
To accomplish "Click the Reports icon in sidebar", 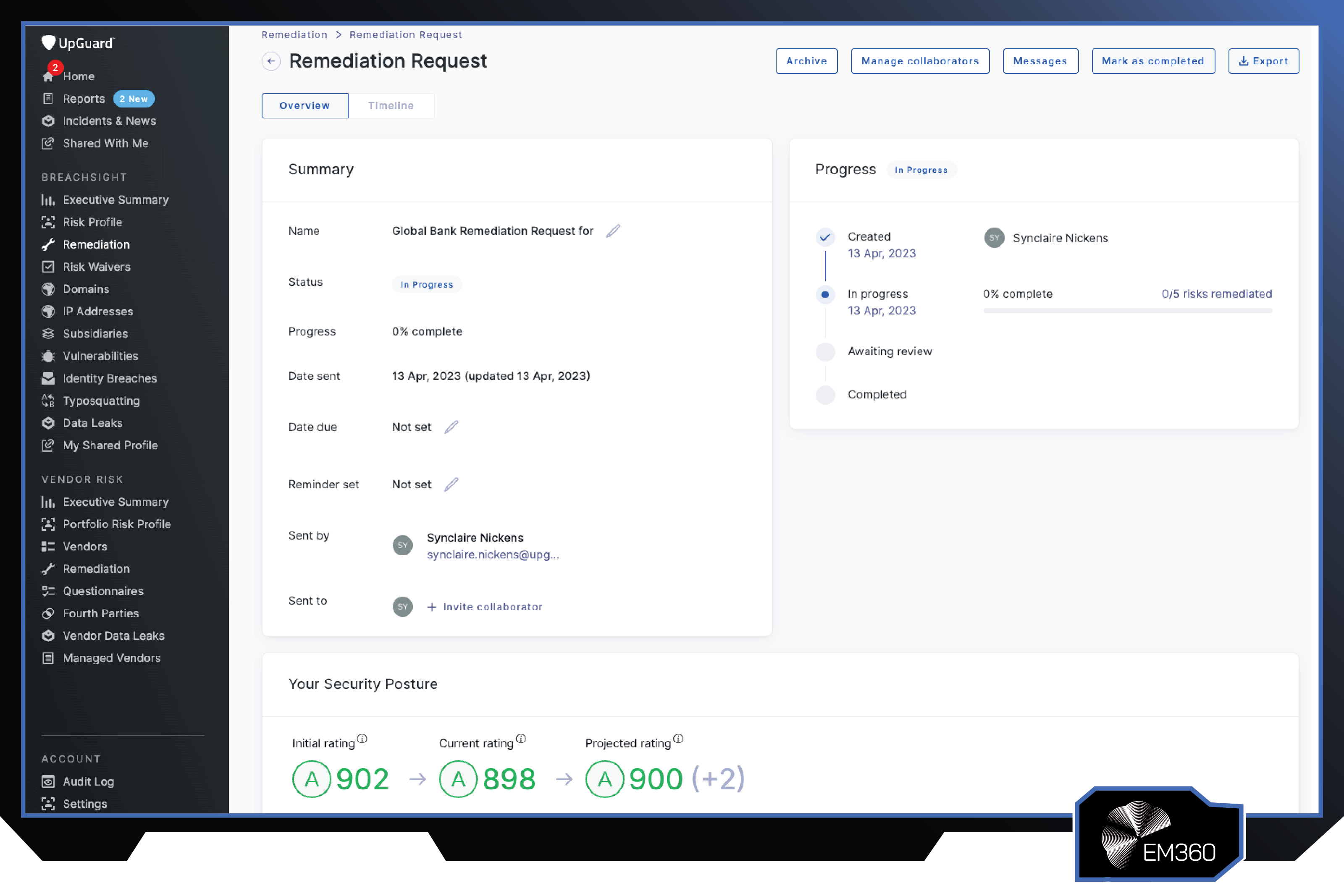I will click(x=48, y=98).
